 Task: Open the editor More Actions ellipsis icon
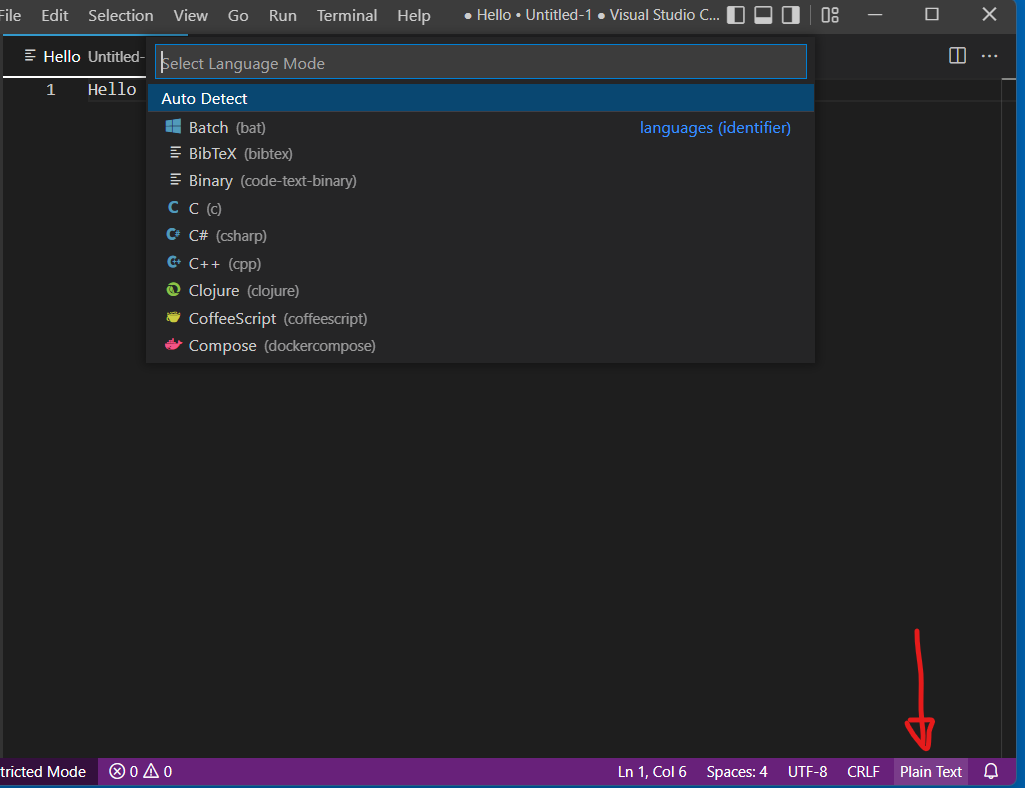click(x=989, y=57)
